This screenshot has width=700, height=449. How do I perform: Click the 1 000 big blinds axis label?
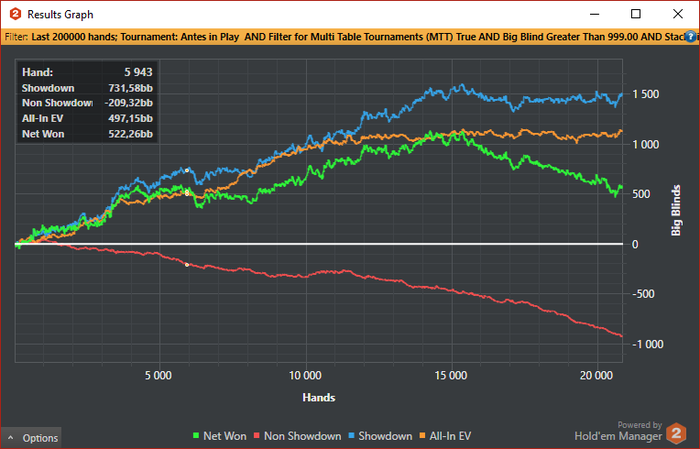(646, 144)
